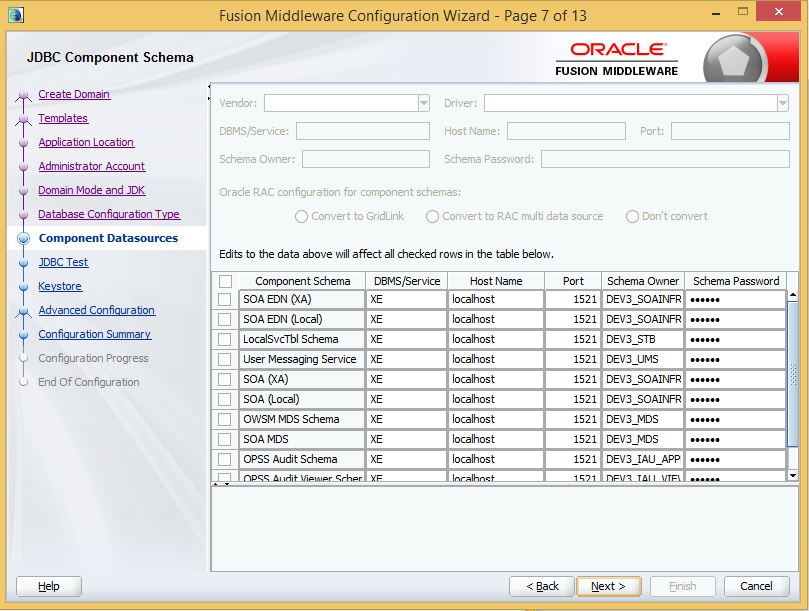This screenshot has height=611, width=809.
Task: Select the Component Datasources step
Action: (108, 238)
